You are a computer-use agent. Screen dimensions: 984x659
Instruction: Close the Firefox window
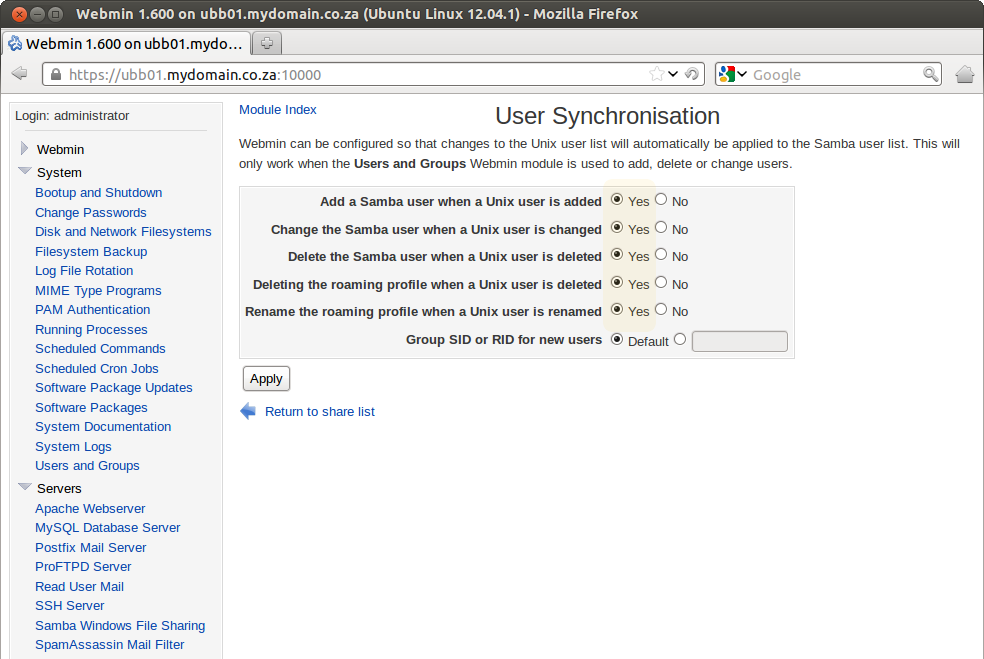[19, 14]
